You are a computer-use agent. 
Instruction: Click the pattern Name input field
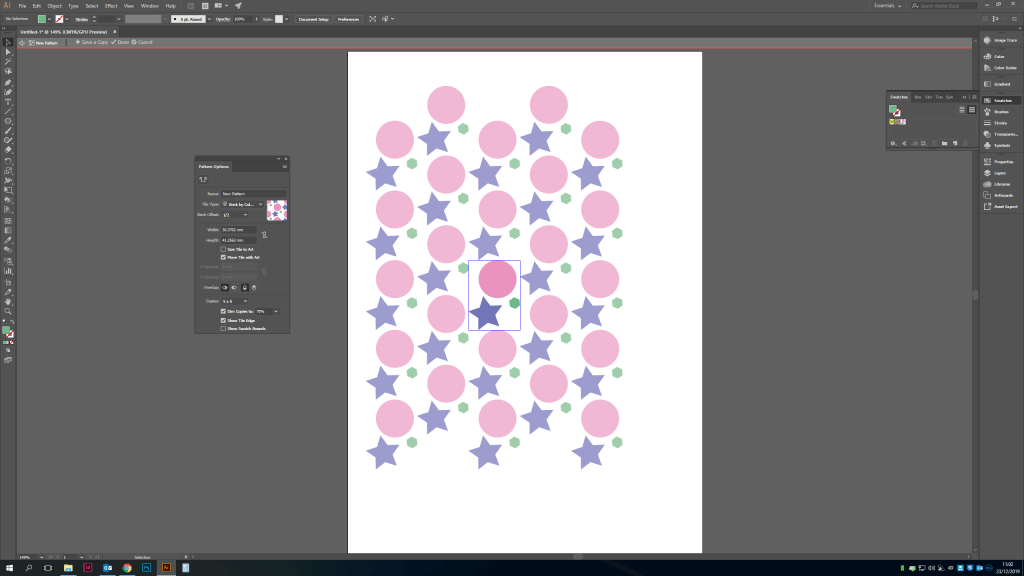tap(253, 193)
